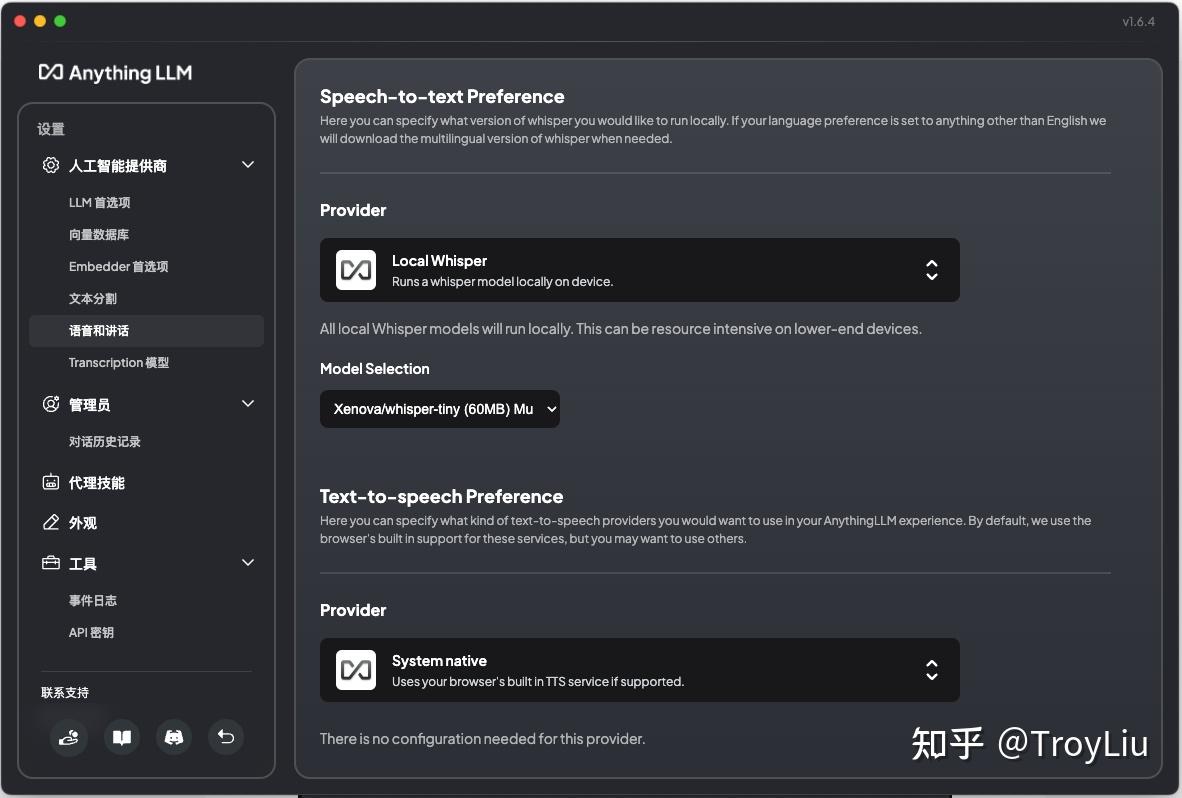Screen dimensions: 1182x798
Task: Open the System native provider selector arrows
Action: (x=932, y=670)
